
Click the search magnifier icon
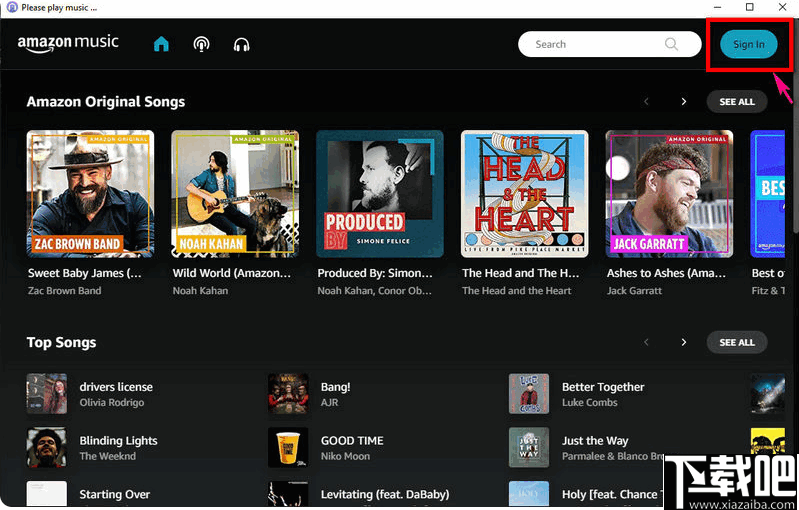pyautogui.click(x=672, y=44)
